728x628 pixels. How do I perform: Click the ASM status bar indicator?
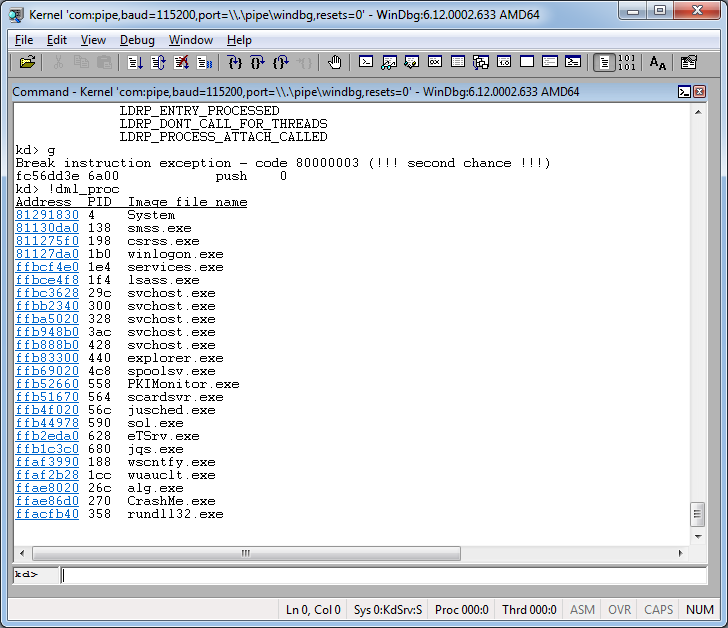tap(582, 609)
